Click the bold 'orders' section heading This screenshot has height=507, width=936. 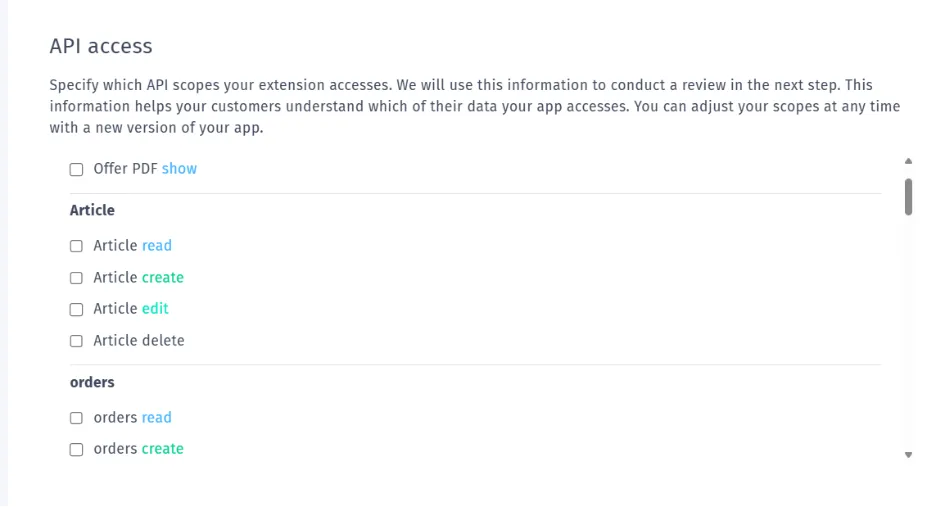(x=92, y=382)
